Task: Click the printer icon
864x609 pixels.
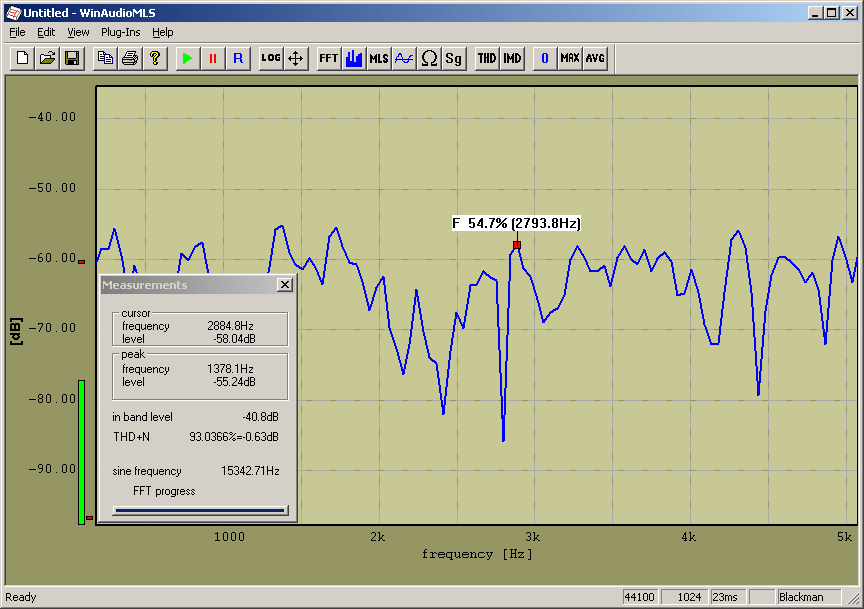Action: coord(129,58)
